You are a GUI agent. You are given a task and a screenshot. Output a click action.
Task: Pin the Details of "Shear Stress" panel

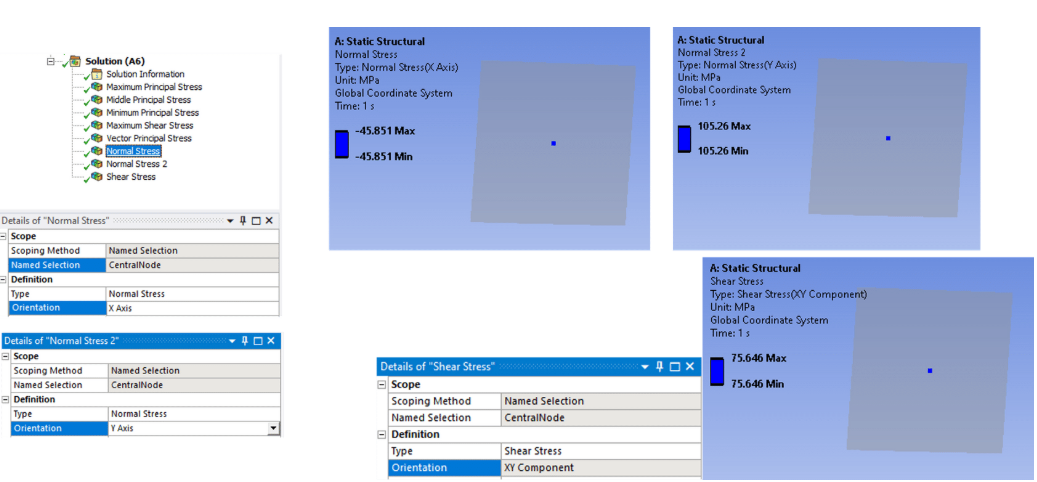coord(658,367)
